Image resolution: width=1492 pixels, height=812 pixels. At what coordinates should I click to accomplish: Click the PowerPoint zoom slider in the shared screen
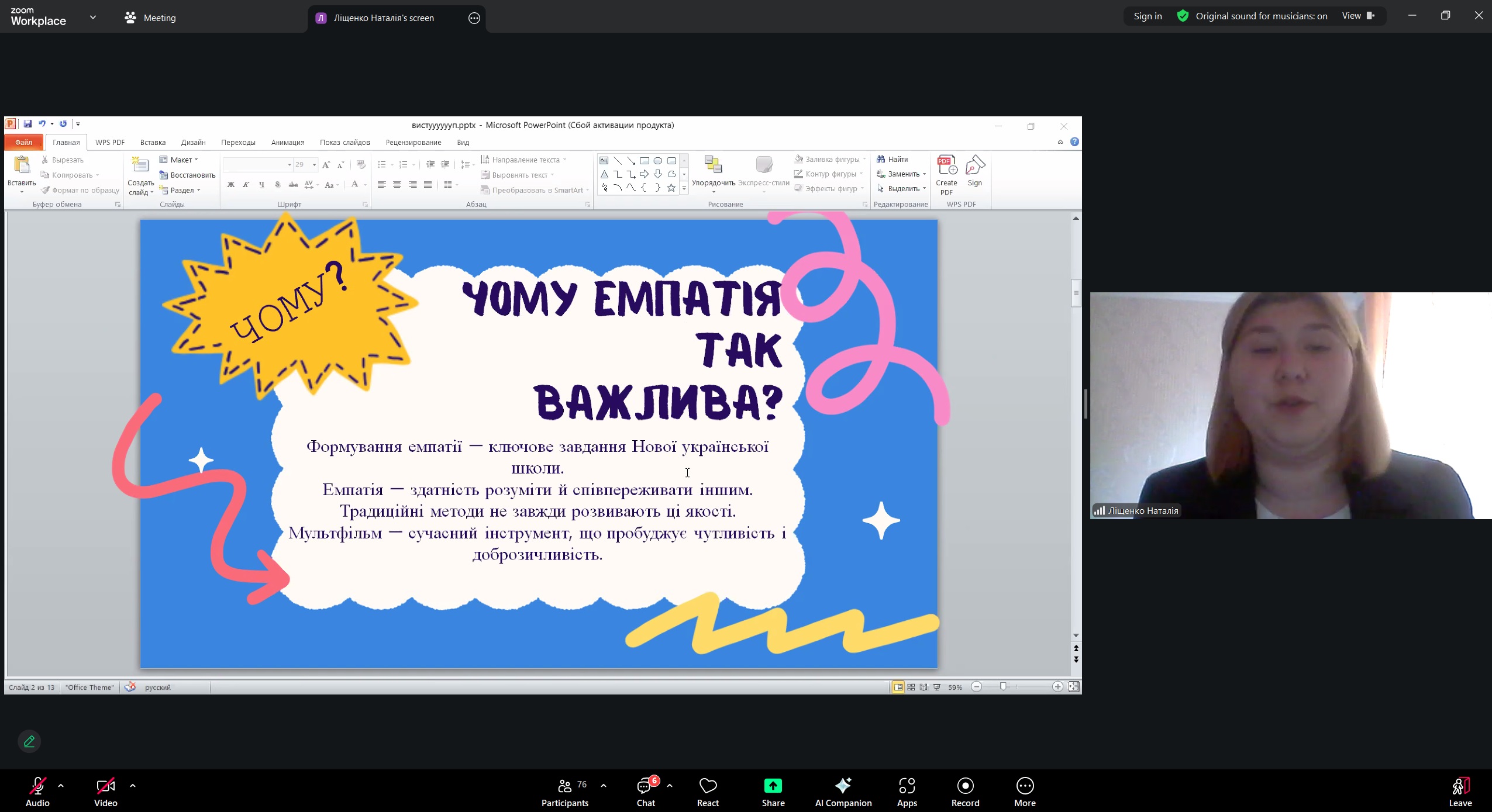pyautogui.click(x=1003, y=687)
